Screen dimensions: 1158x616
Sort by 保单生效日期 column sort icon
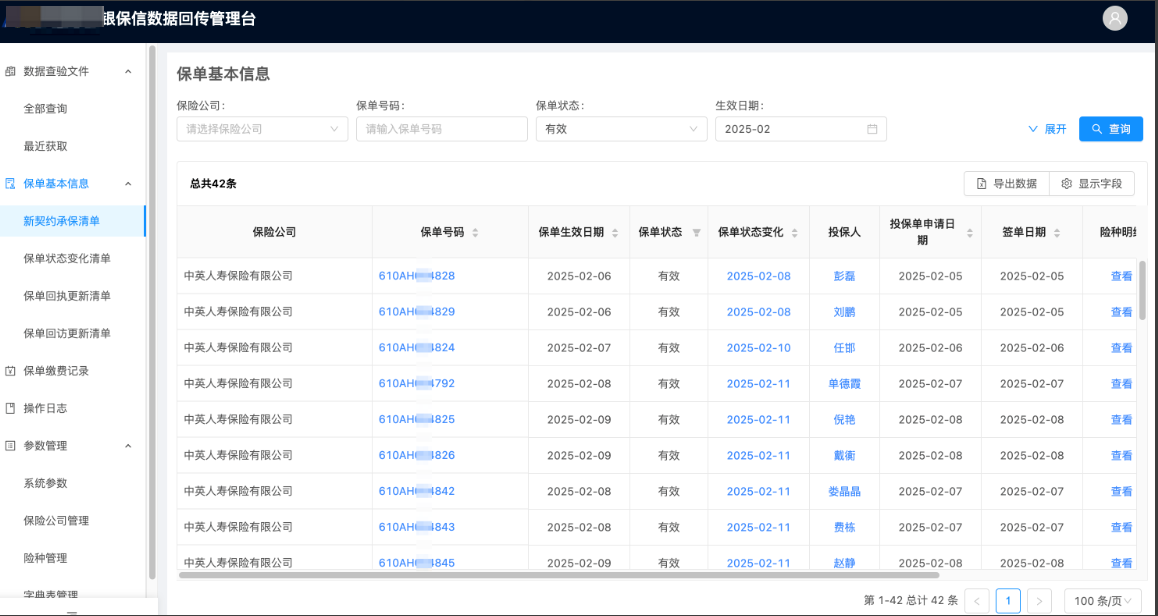click(x=615, y=232)
